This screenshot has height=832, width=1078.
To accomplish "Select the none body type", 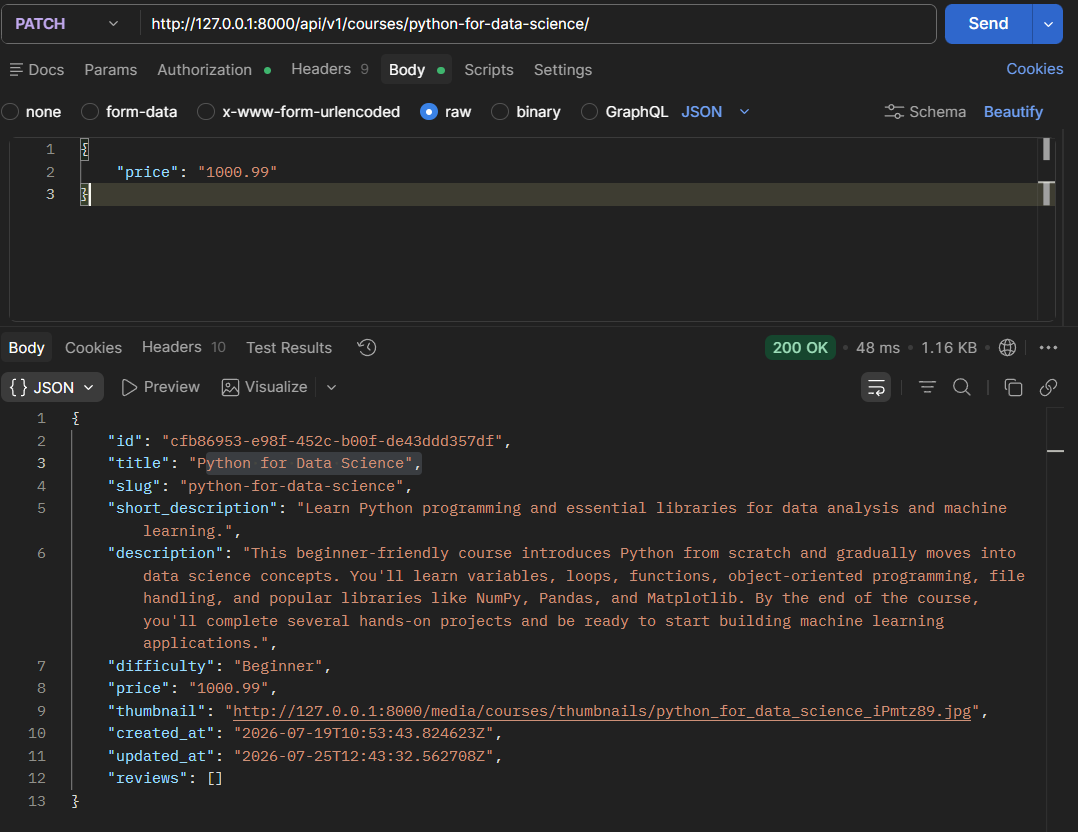I will click(x=32, y=111).
